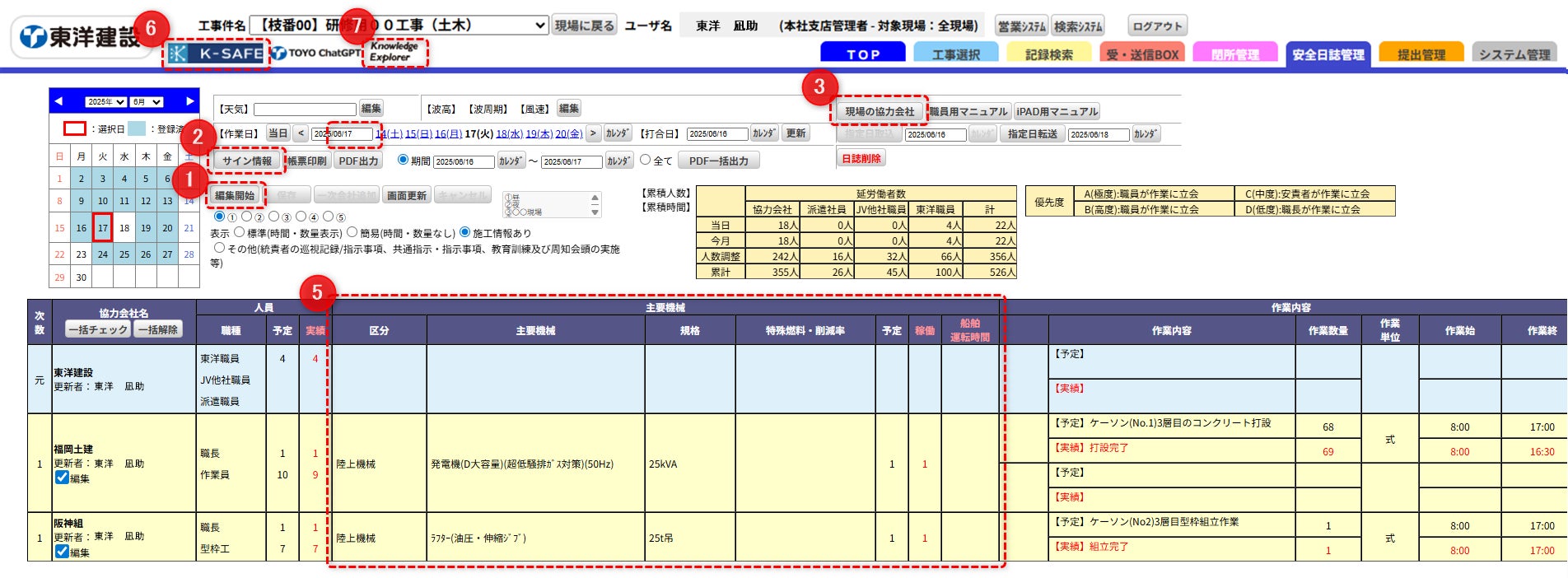Go to previous month in calendar

pos(58,101)
